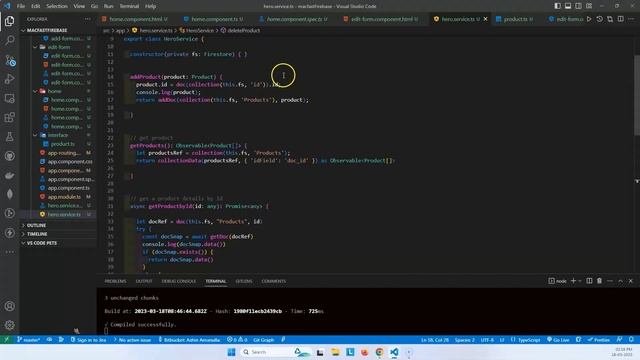Open Explorer panel more actions ellipsis
The image size is (640, 360).
tap(87, 19)
